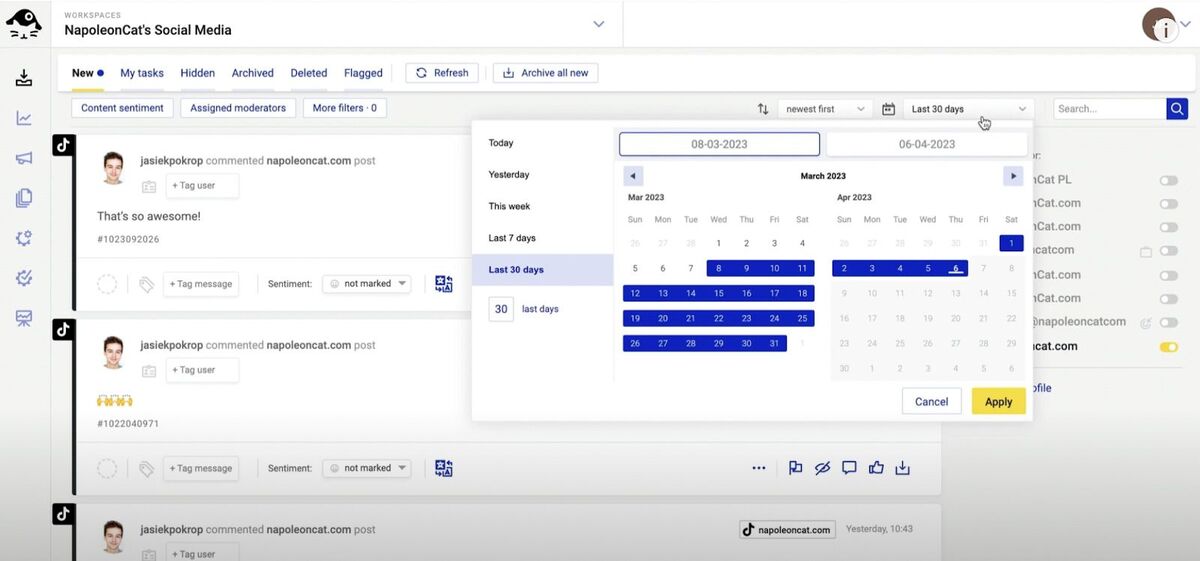Open the Inbox icon in left sidebar
This screenshot has height=561, width=1200.
[x=24, y=78]
